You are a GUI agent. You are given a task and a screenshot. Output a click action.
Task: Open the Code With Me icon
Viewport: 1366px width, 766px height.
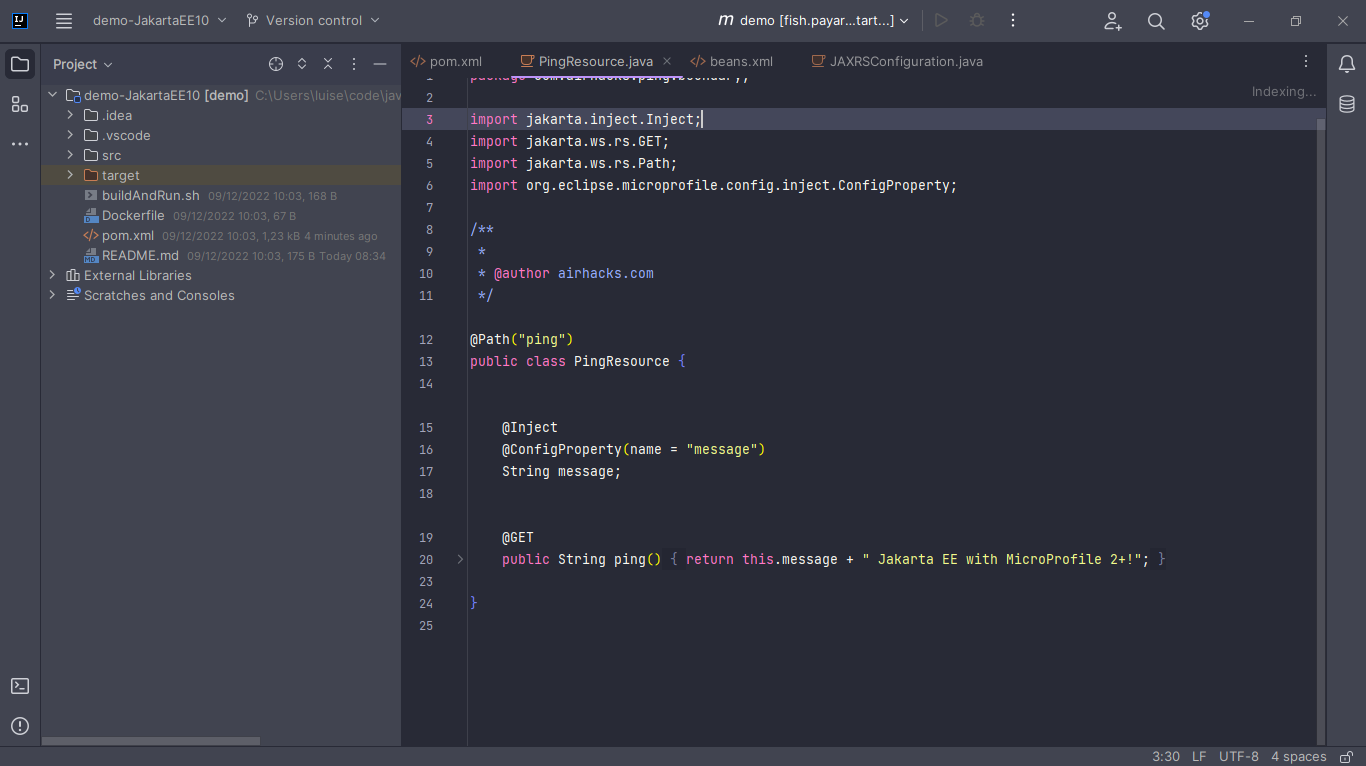tap(1113, 21)
